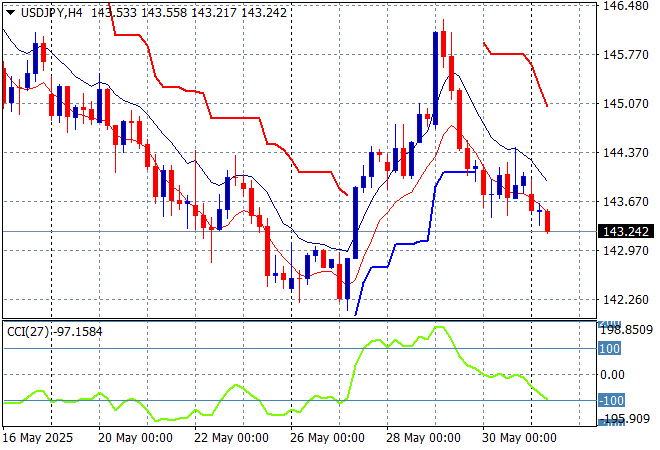The height and width of the screenshot is (450, 660).
Task: Click the 146.480 price axis label
Action: click(624, 6)
